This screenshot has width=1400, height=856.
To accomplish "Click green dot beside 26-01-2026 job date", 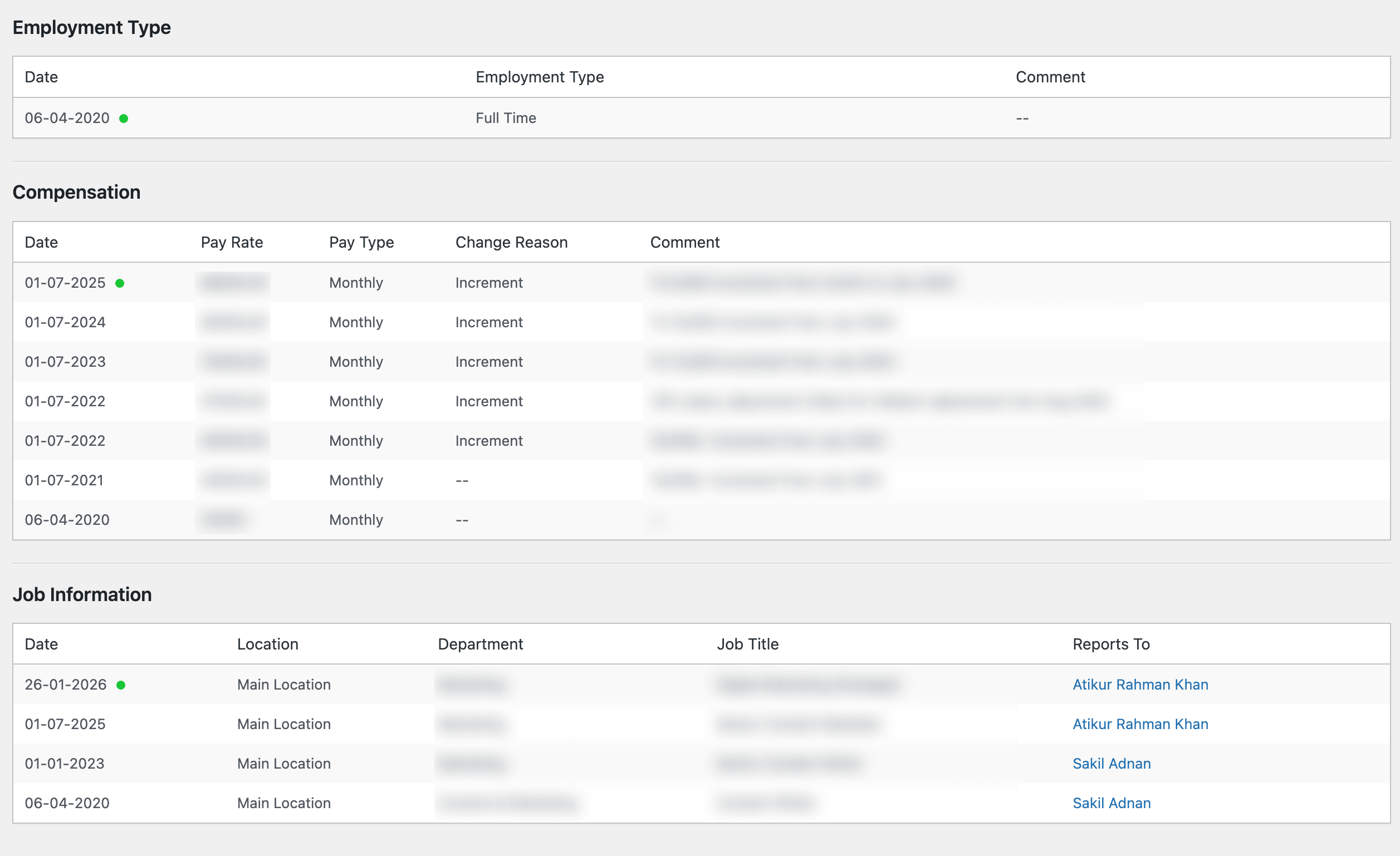I will pos(120,685).
